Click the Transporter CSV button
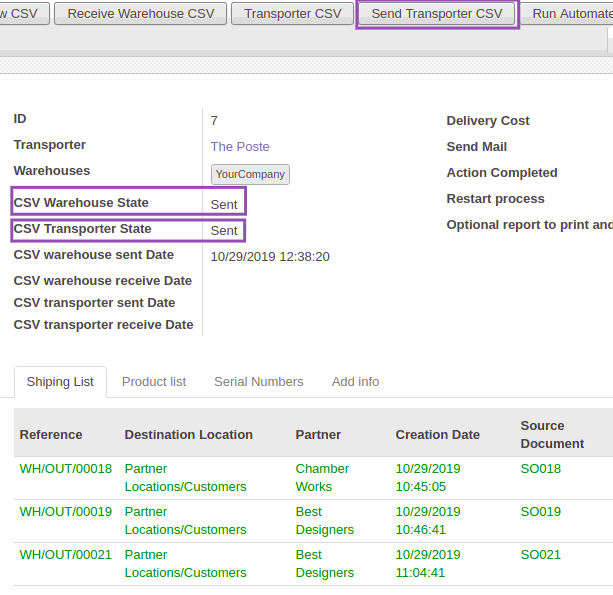The height and width of the screenshot is (595, 613). click(292, 14)
